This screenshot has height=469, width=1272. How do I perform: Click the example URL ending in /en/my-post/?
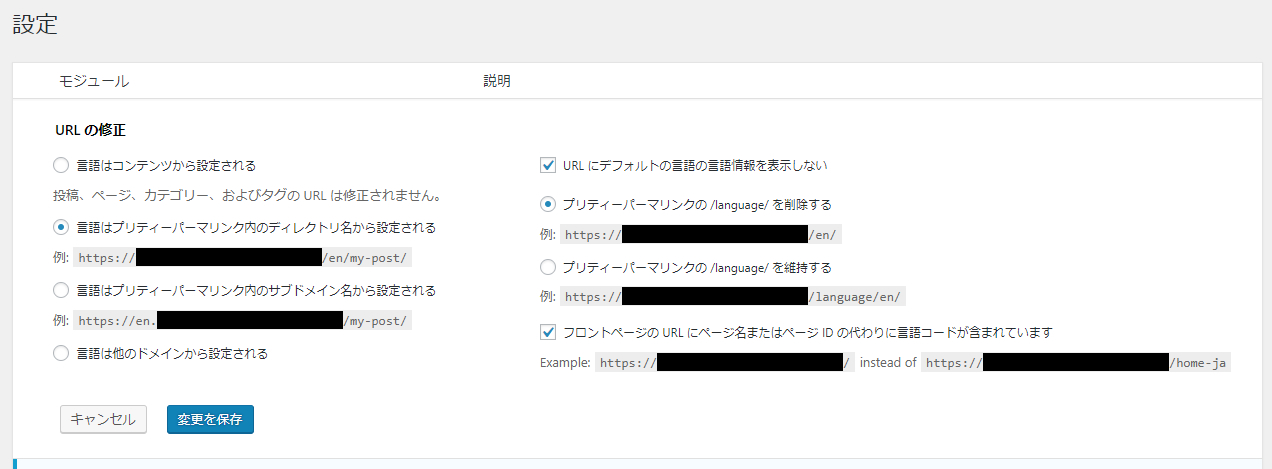tap(242, 257)
